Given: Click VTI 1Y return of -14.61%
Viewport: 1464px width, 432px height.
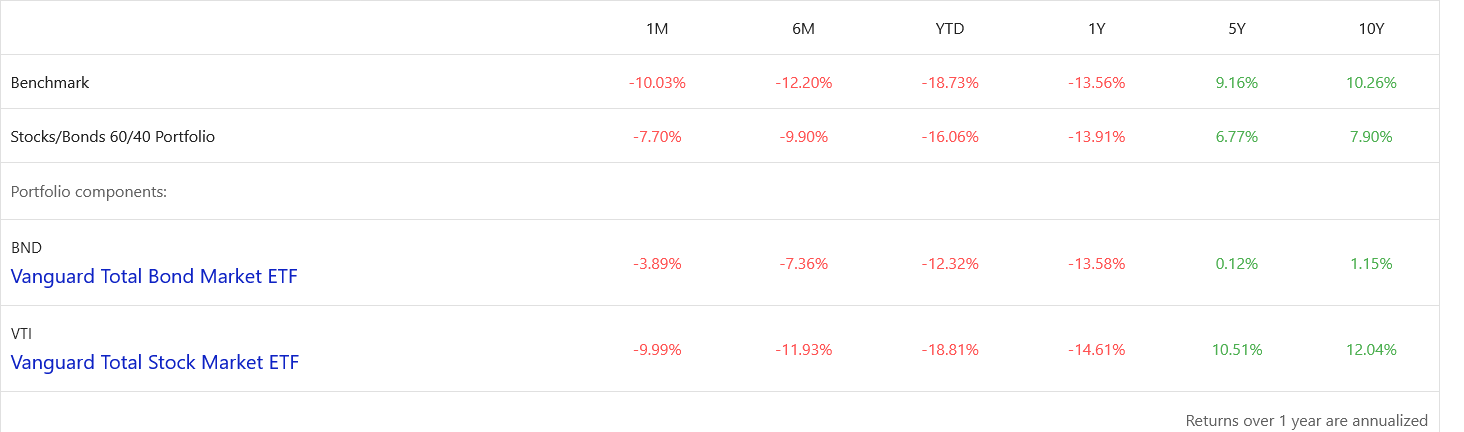Looking at the screenshot, I should (1096, 350).
